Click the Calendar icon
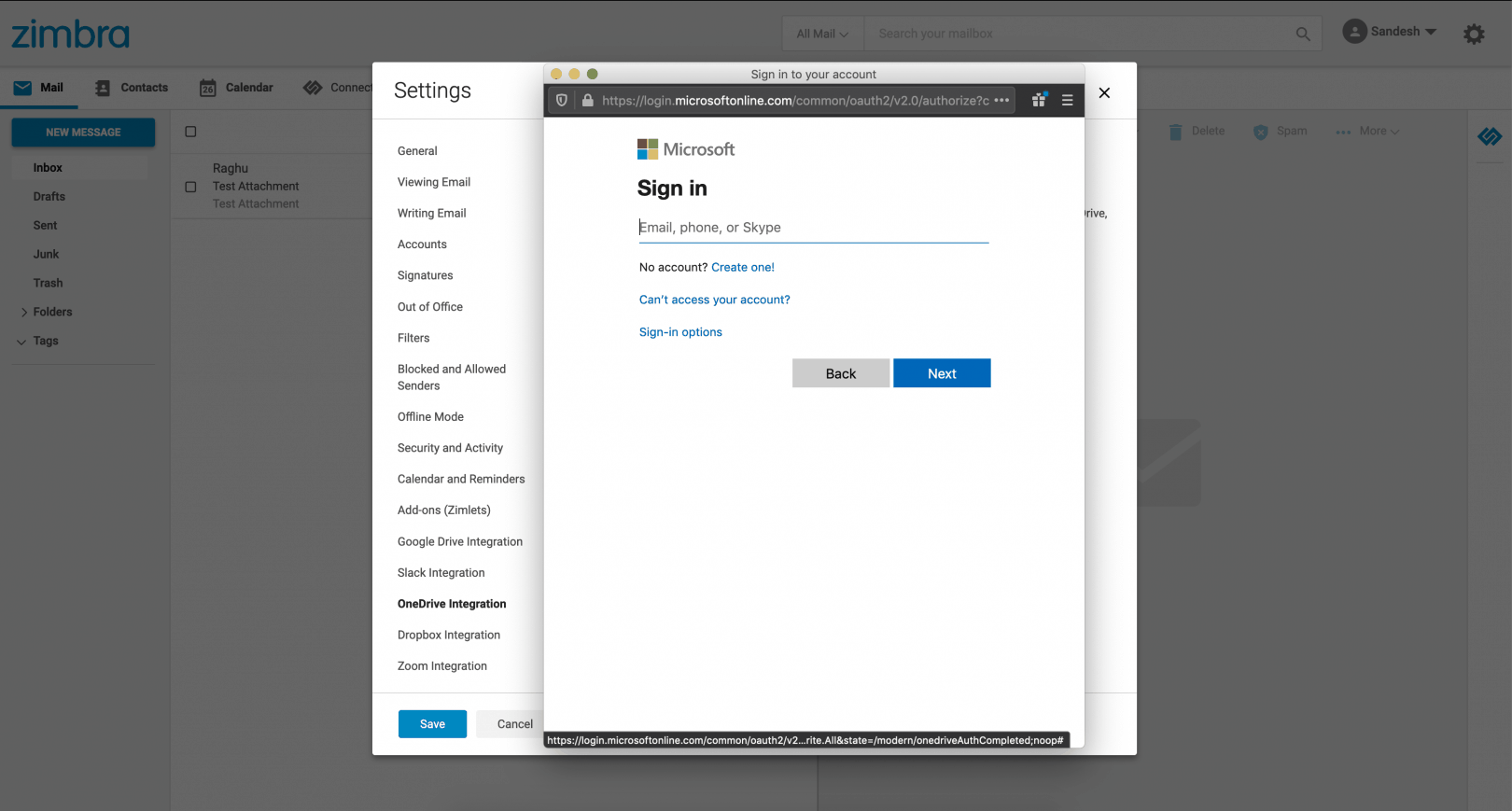The height and width of the screenshot is (811, 1512). pyautogui.click(x=208, y=88)
